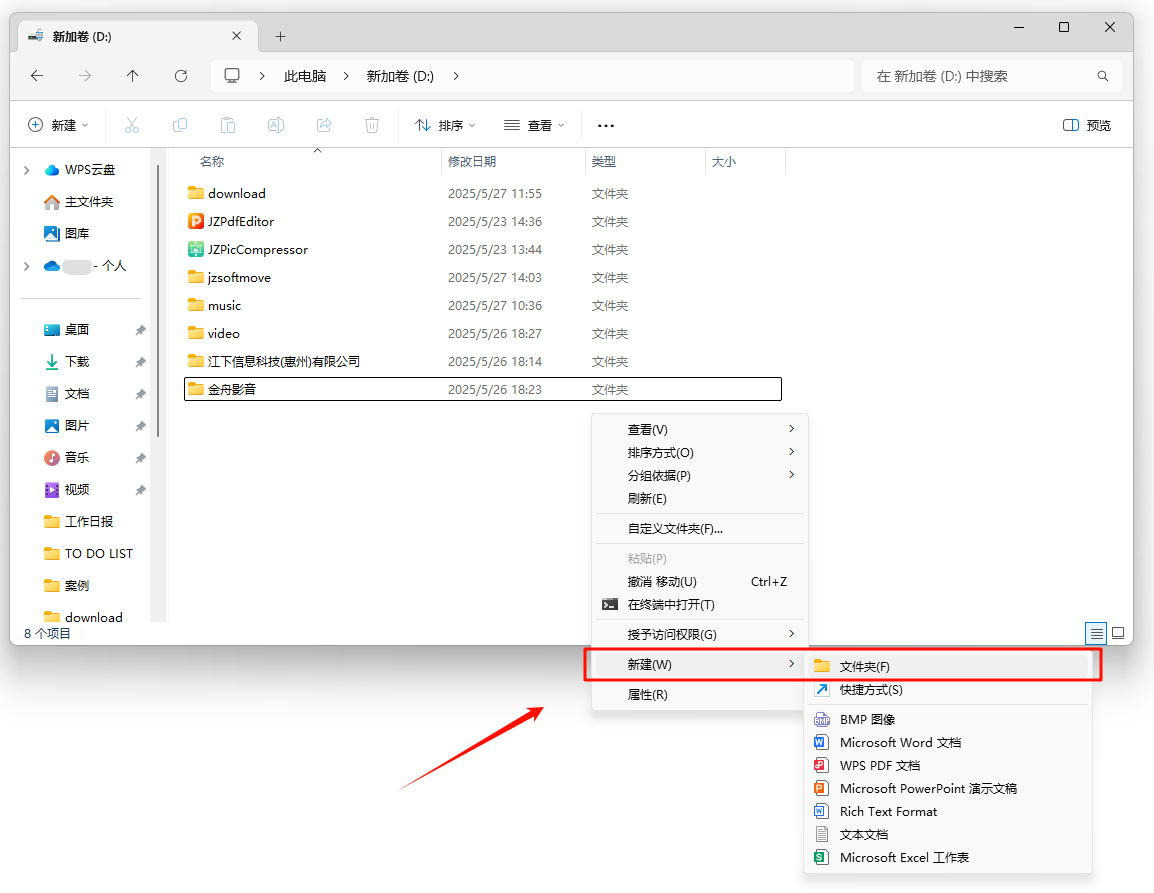Click the Share icon in toolbar
This screenshot has width=1154, height=893.
click(x=324, y=125)
